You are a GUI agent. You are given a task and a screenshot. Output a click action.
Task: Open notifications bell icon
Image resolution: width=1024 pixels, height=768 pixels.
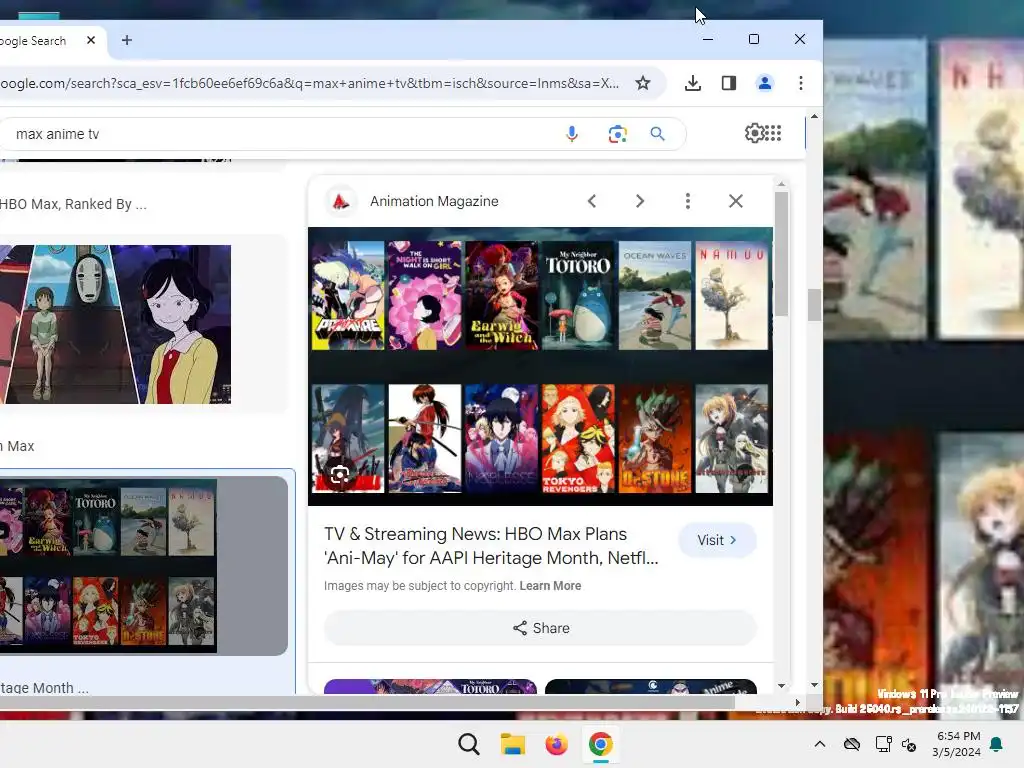tap(997, 744)
